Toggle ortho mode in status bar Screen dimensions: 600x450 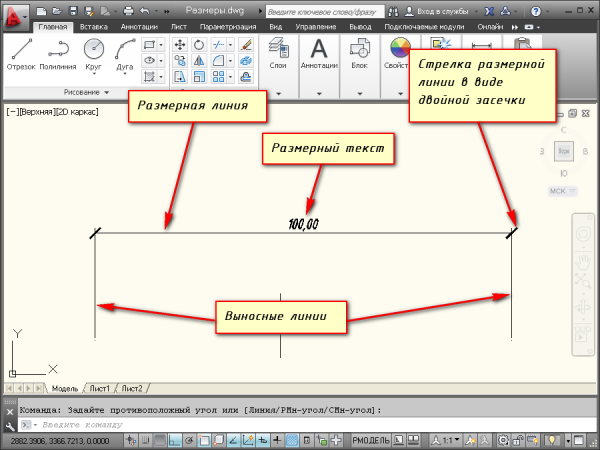tap(175, 440)
